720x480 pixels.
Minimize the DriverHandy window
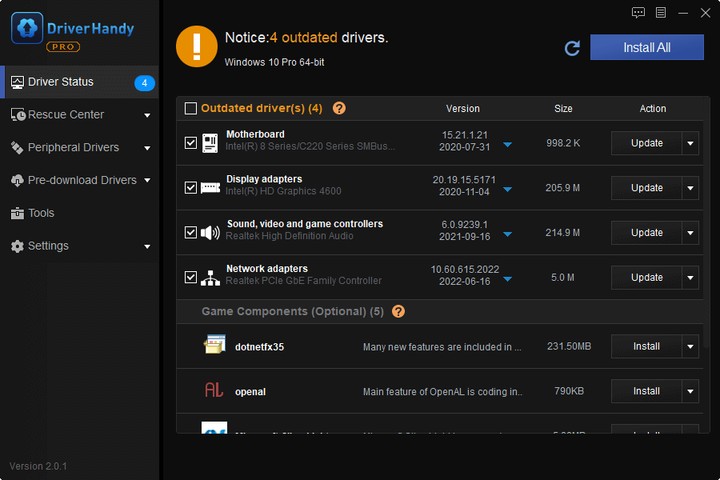pyautogui.click(x=683, y=13)
